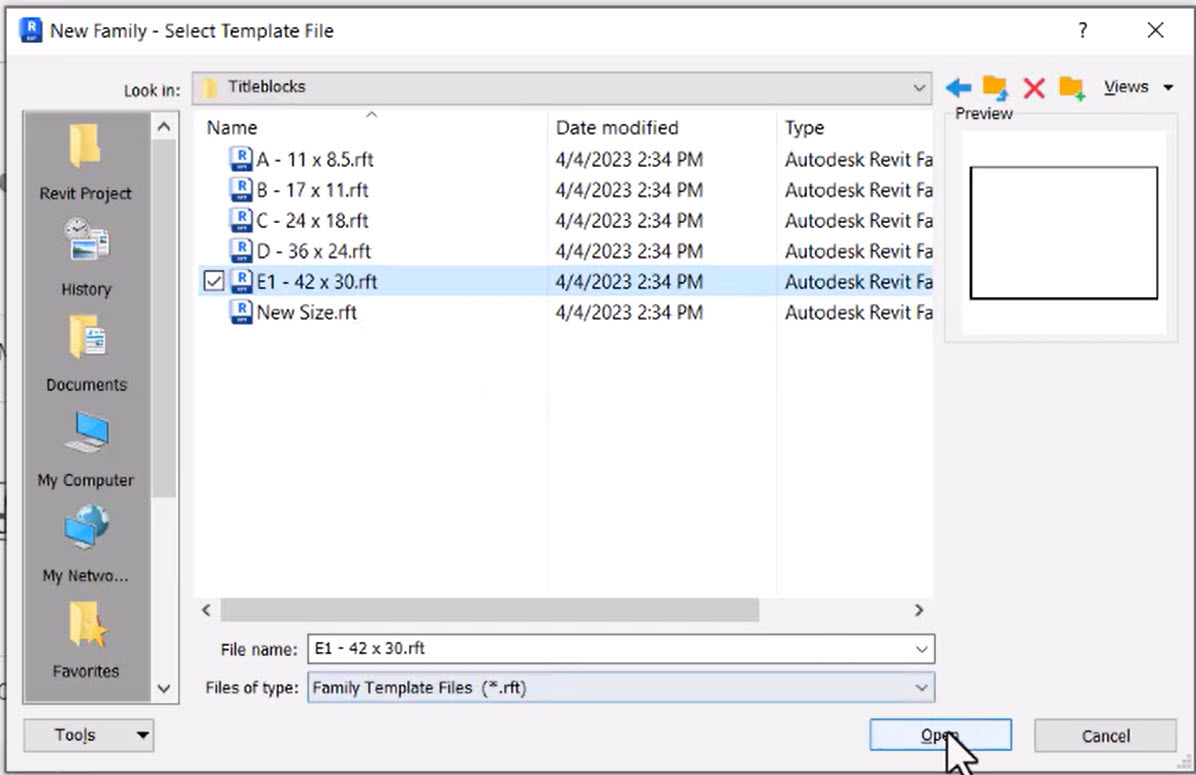Open the Revit Project places shortcut
The height and width of the screenshot is (775, 1196).
tap(85, 162)
